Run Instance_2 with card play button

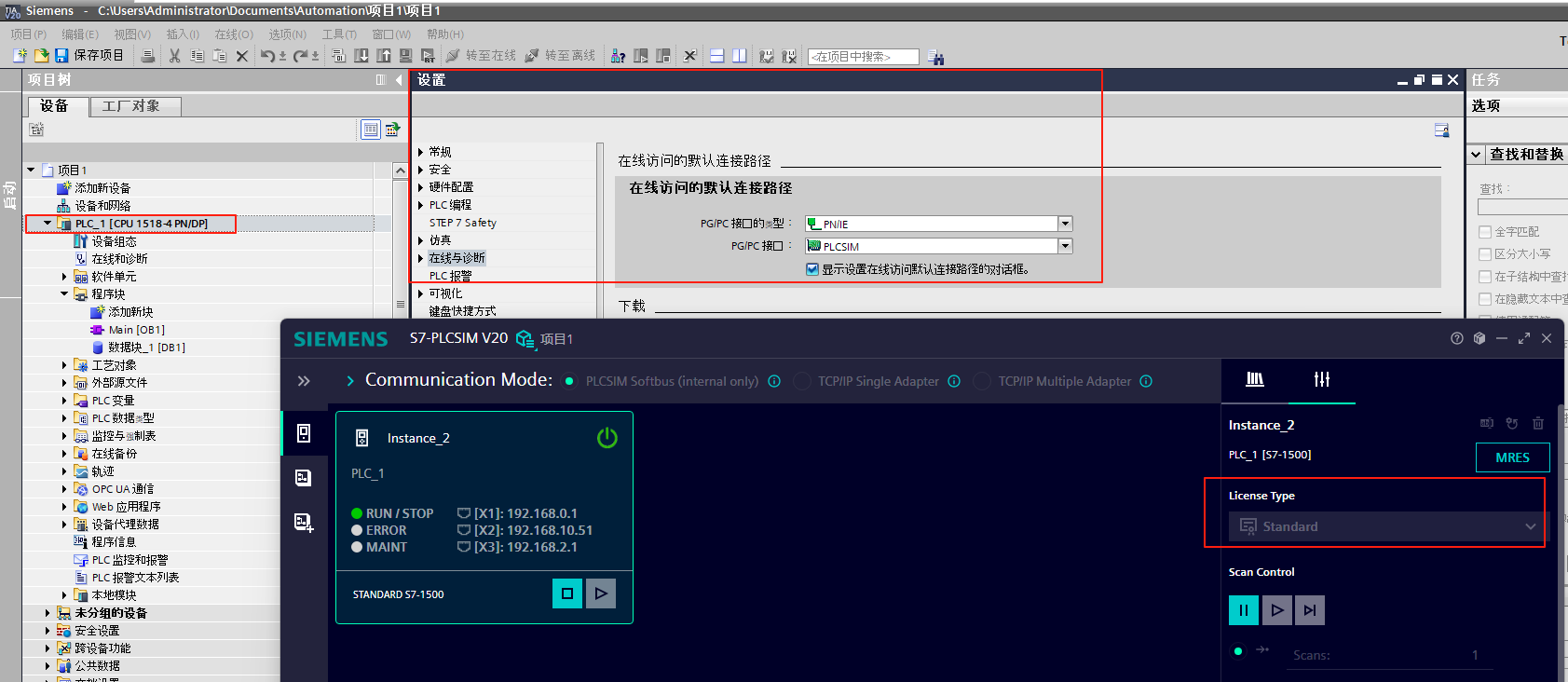pos(601,593)
